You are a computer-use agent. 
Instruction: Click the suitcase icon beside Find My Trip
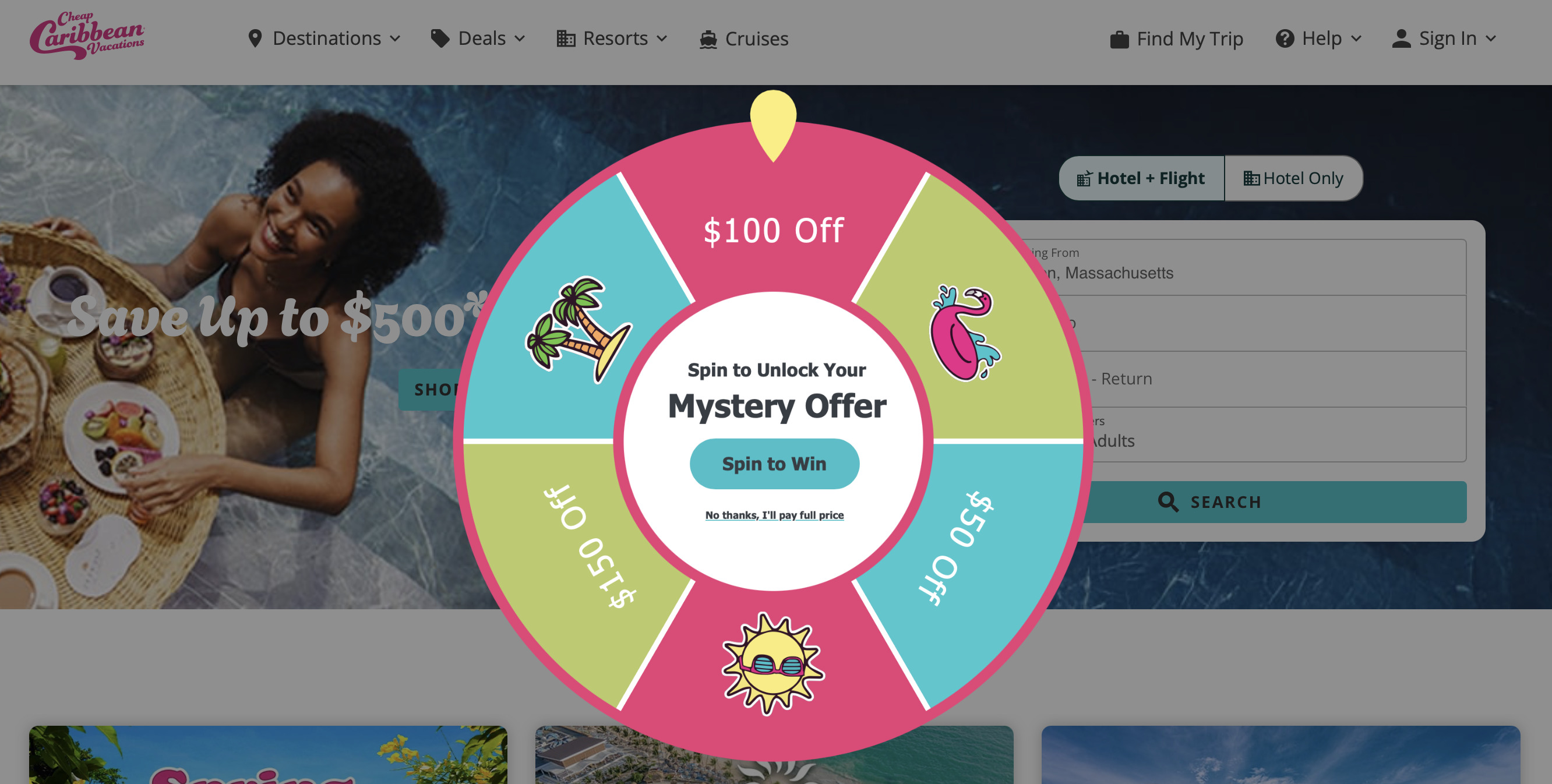click(x=1119, y=39)
